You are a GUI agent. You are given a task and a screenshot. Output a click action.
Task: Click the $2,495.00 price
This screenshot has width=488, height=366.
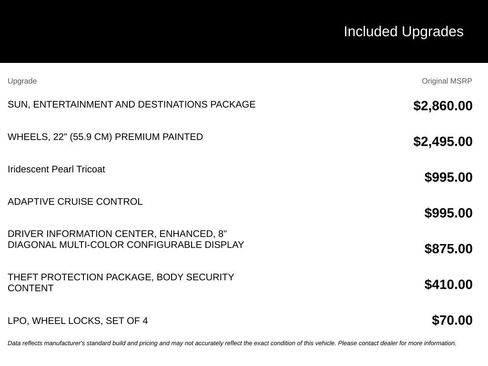(443, 141)
